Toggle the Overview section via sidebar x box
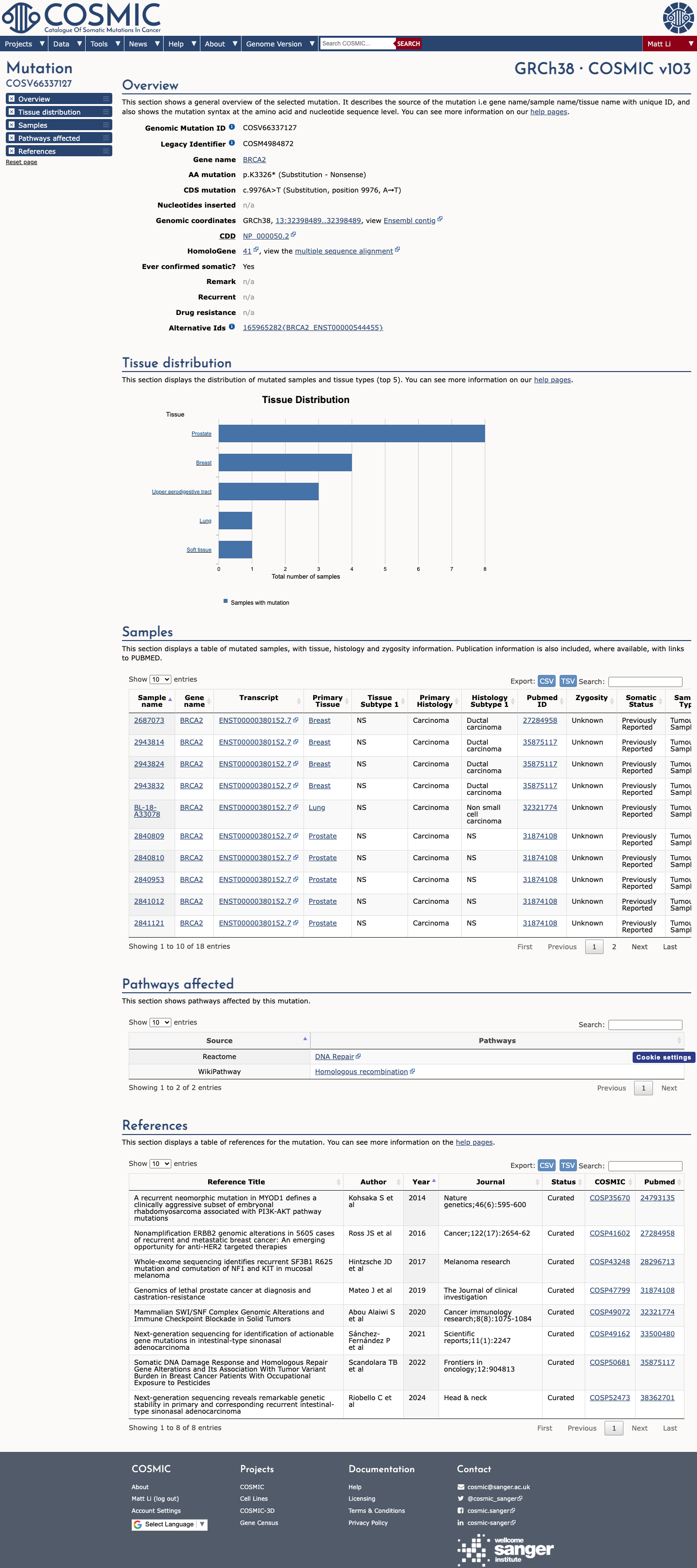The width and height of the screenshot is (697, 1568). click(x=12, y=99)
